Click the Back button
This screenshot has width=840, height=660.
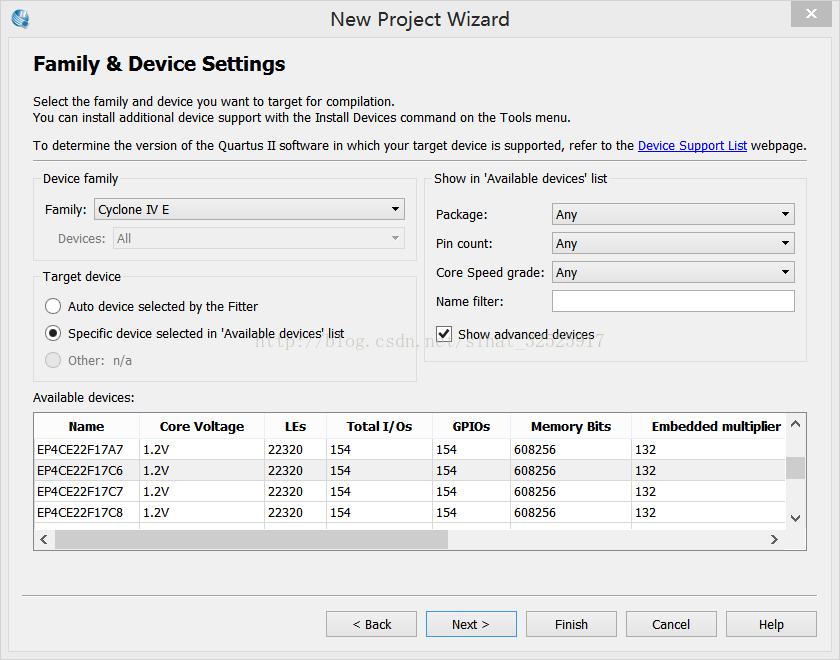371,624
